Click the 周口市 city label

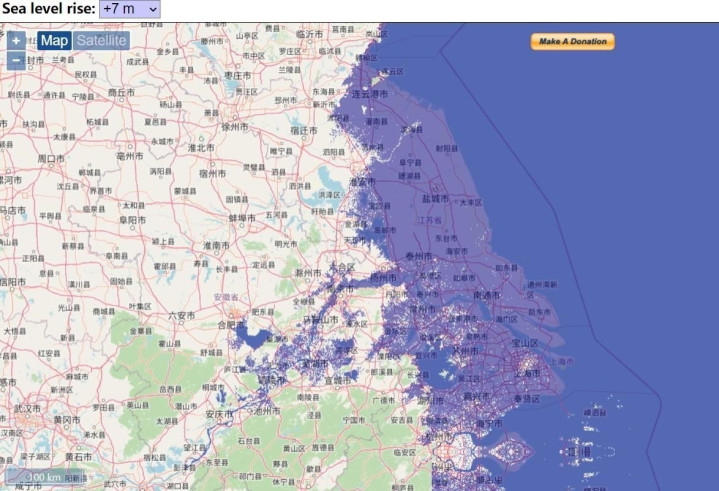point(51,159)
